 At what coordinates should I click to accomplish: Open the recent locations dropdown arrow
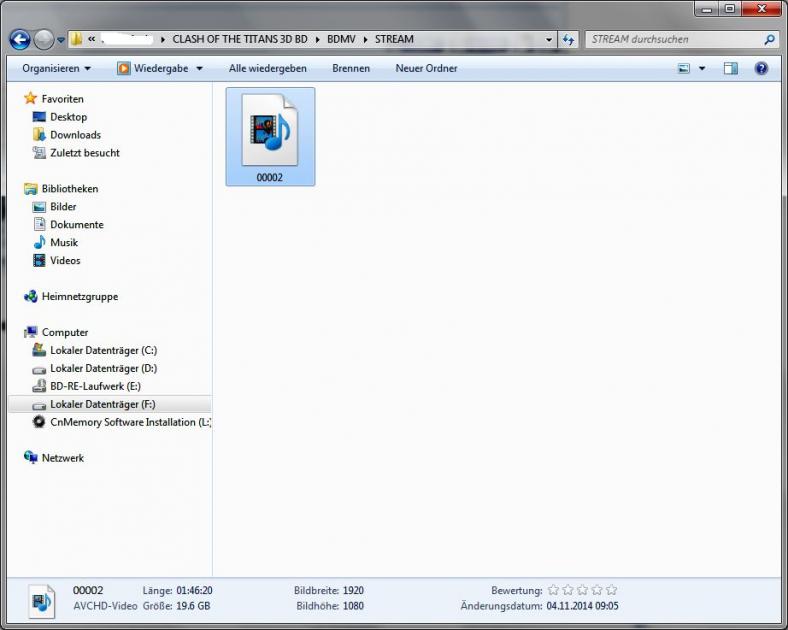[61, 40]
